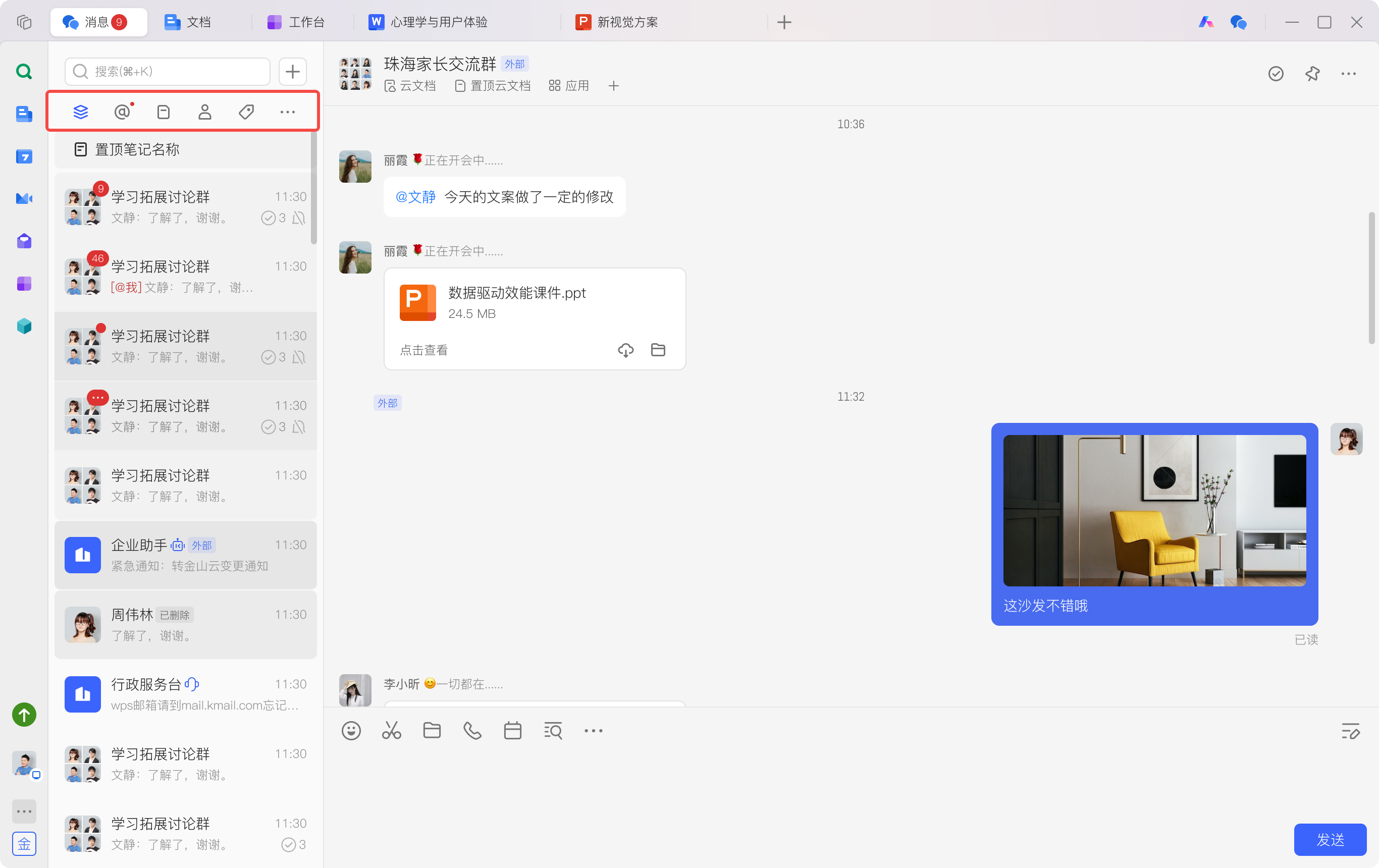Mark chat as done with checkmark icon

(1276, 73)
